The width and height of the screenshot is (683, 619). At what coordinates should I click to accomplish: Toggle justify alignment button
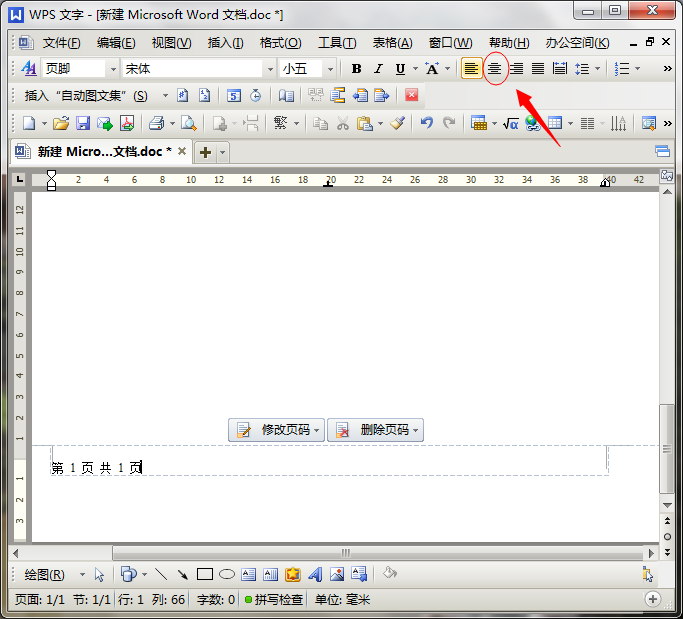point(538,69)
